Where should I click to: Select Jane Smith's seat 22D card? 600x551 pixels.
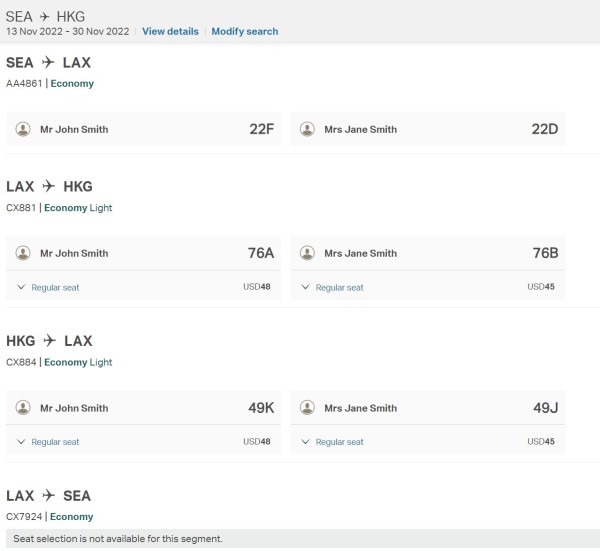coord(427,129)
